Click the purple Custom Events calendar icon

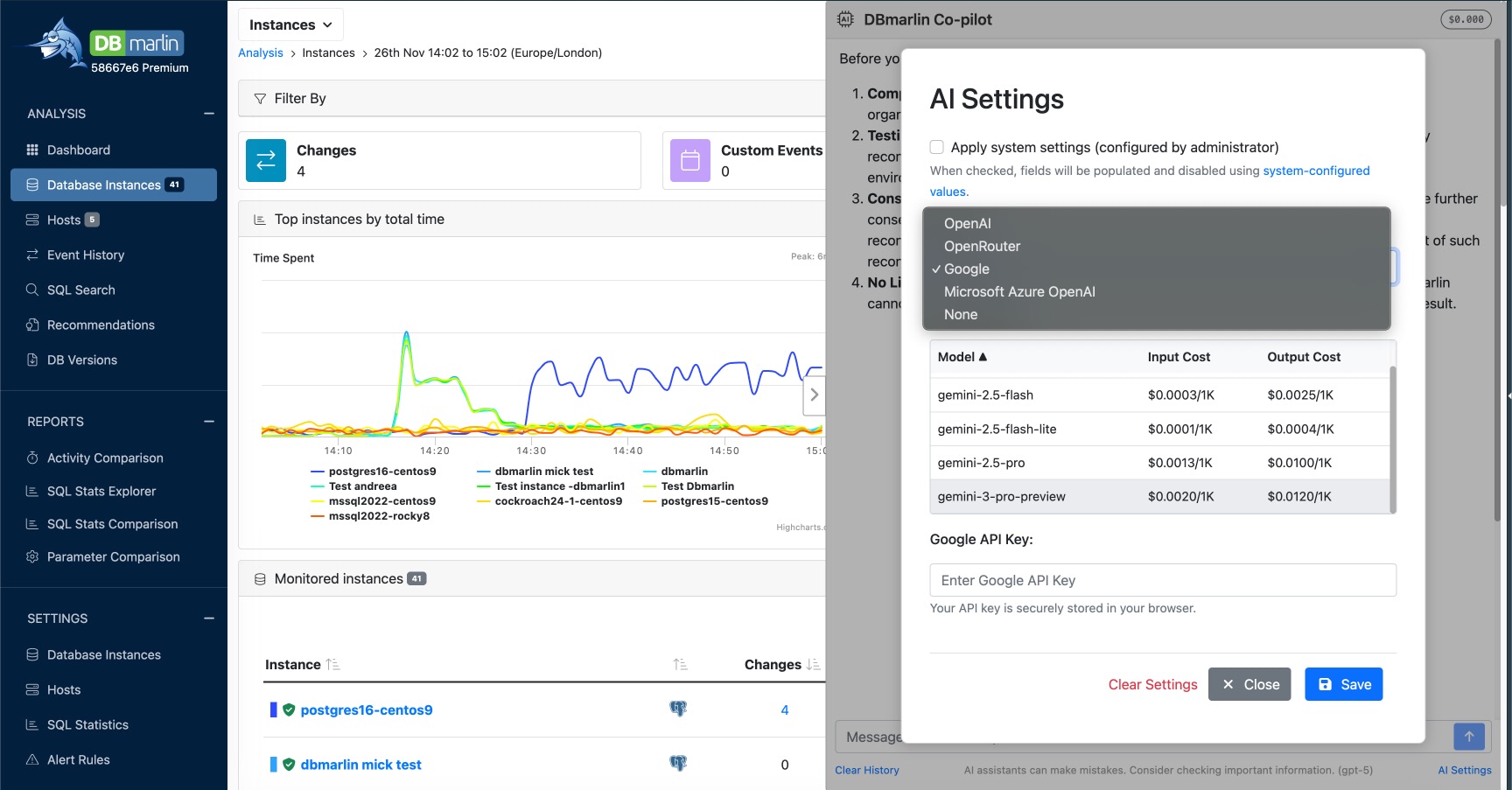point(690,161)
